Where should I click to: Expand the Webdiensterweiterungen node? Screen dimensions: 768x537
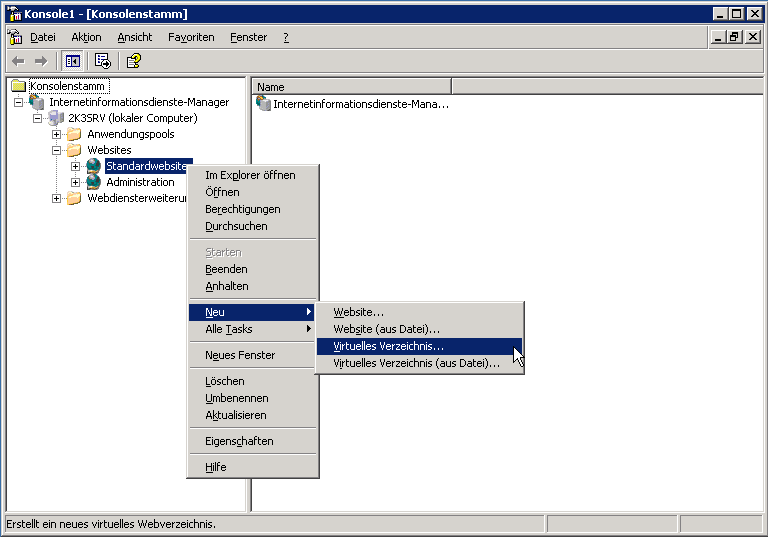click(56, 198)
